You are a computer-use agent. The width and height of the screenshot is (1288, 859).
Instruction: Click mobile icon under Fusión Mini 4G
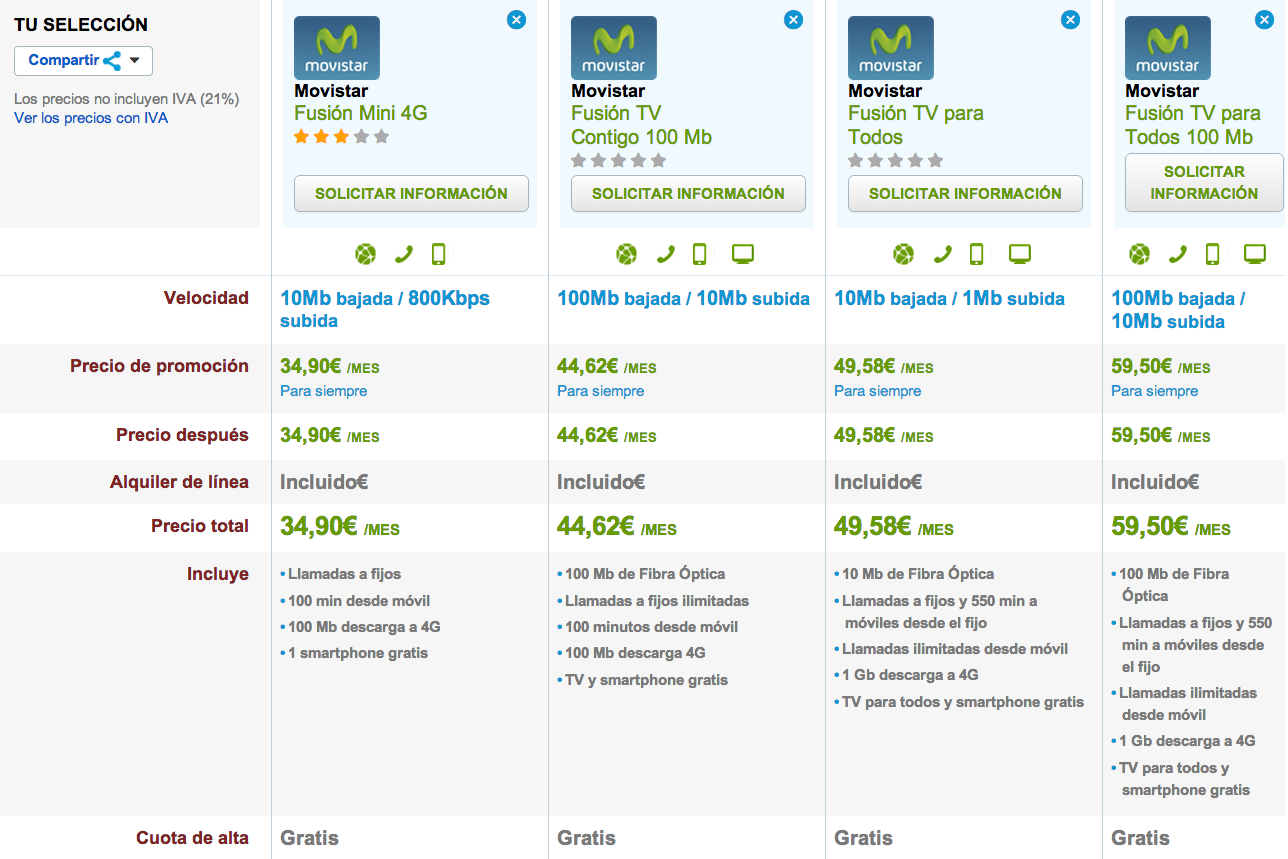pos(438,255)
